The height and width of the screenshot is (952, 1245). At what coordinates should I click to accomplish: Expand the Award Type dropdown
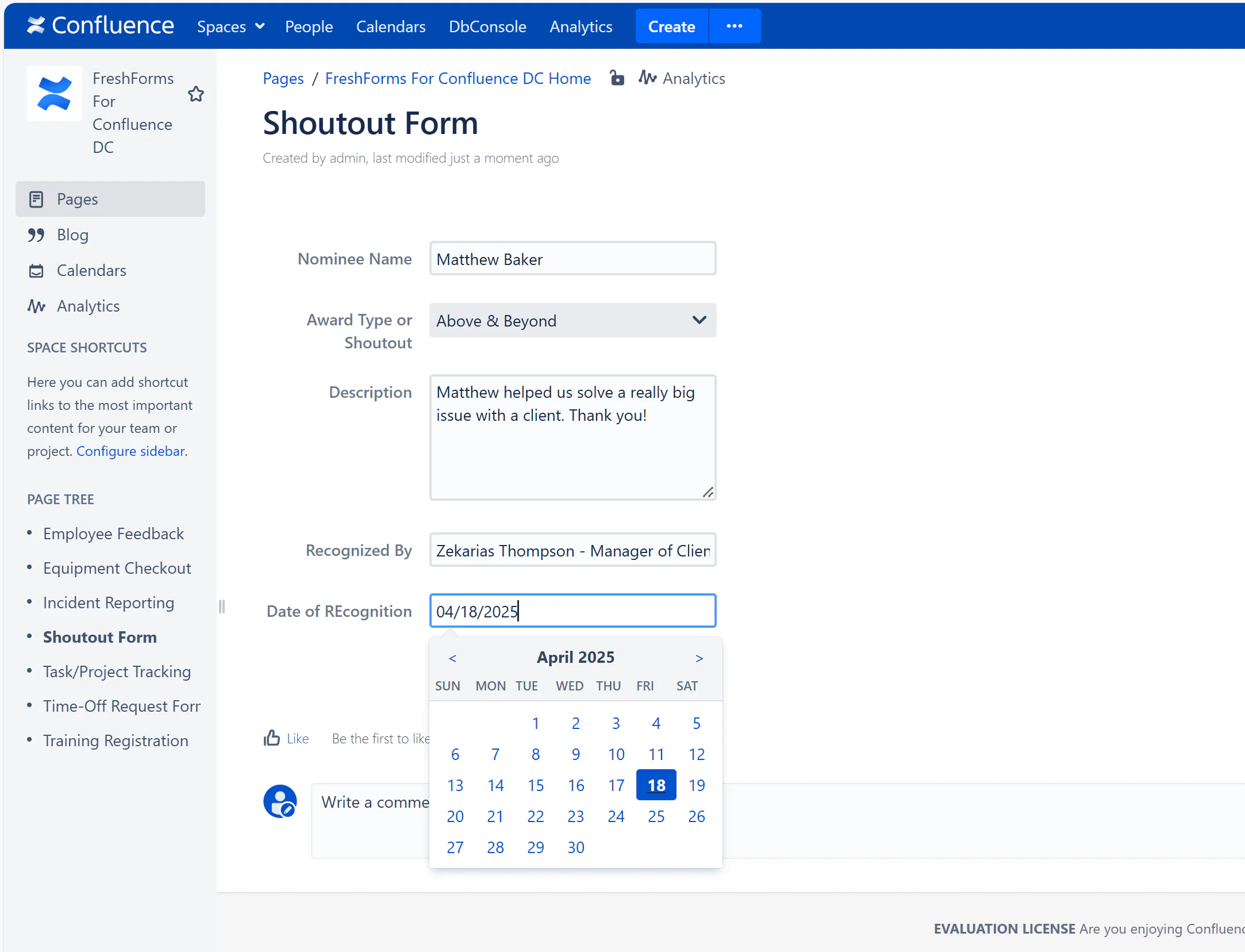[x=572, y=320]
